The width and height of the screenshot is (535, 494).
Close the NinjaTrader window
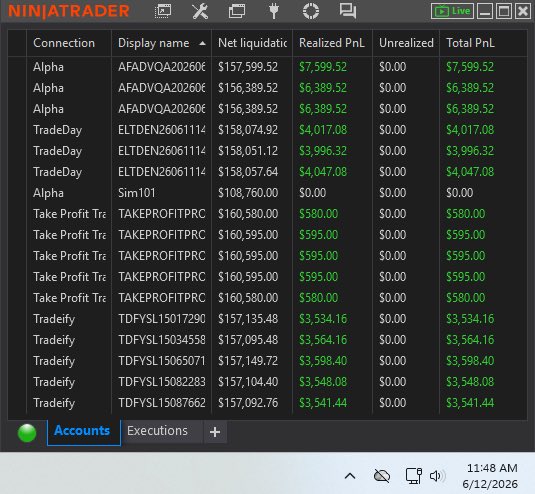[x=523, y=11]
